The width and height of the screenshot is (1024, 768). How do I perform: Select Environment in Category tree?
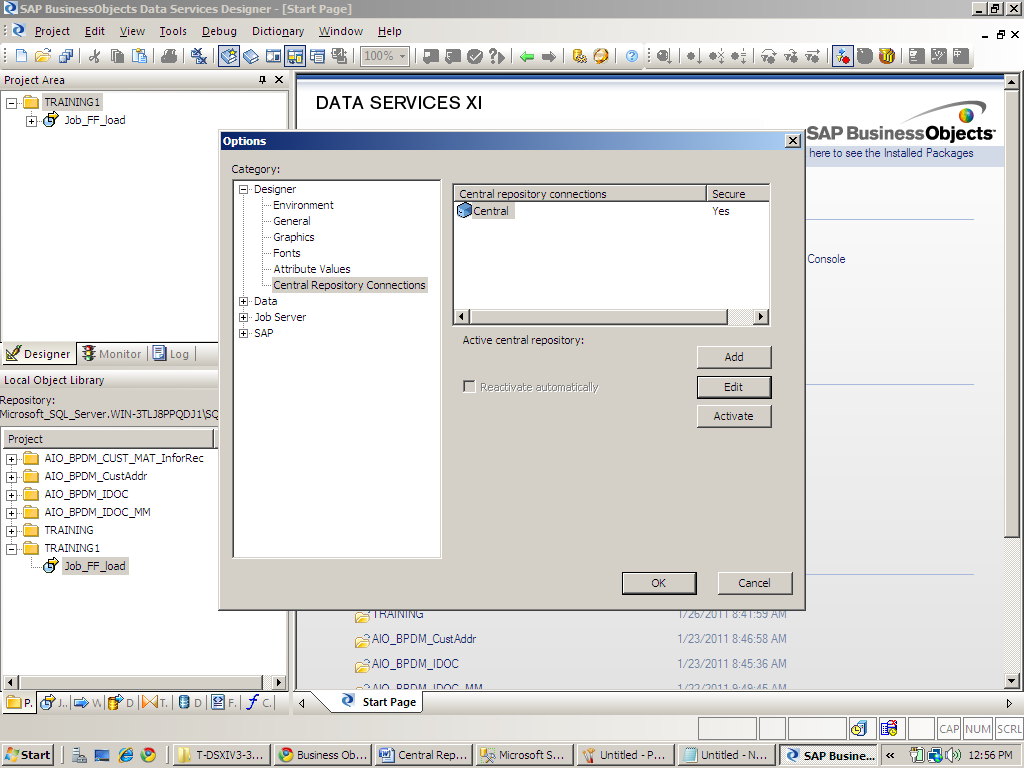point(303,205)
